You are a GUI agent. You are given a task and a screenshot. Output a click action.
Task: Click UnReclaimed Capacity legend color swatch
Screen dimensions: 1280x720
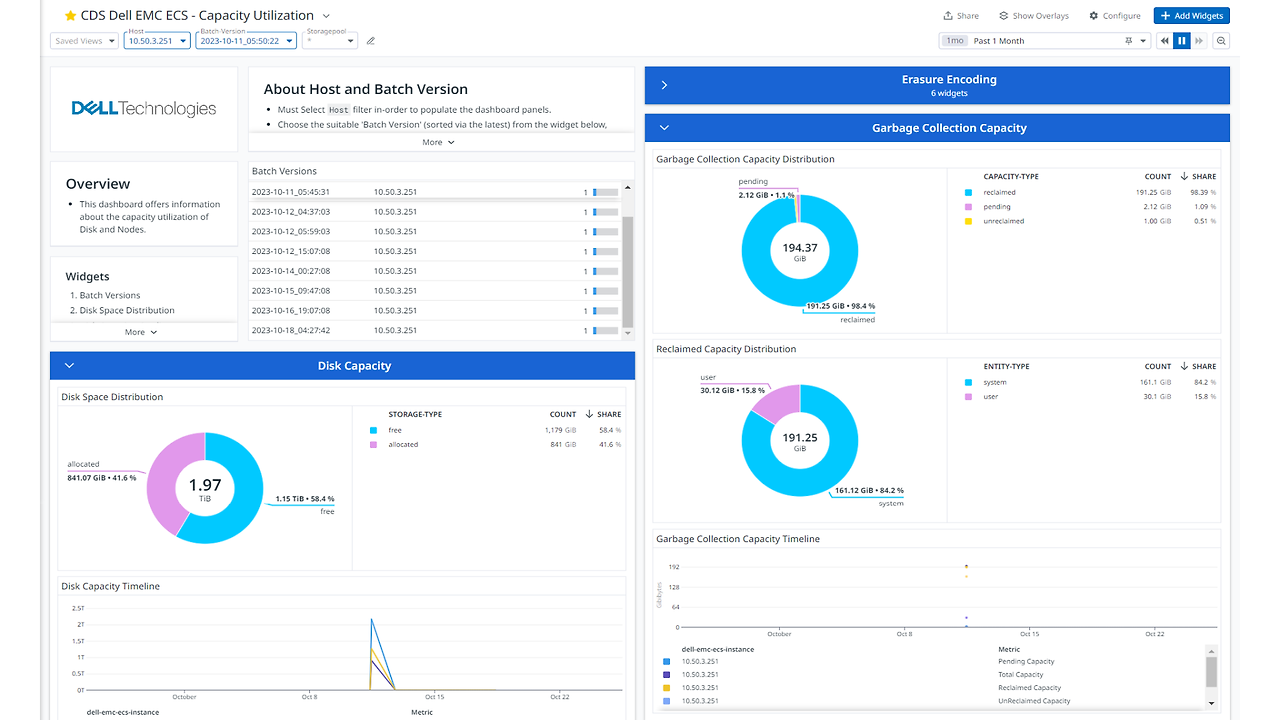667,701
